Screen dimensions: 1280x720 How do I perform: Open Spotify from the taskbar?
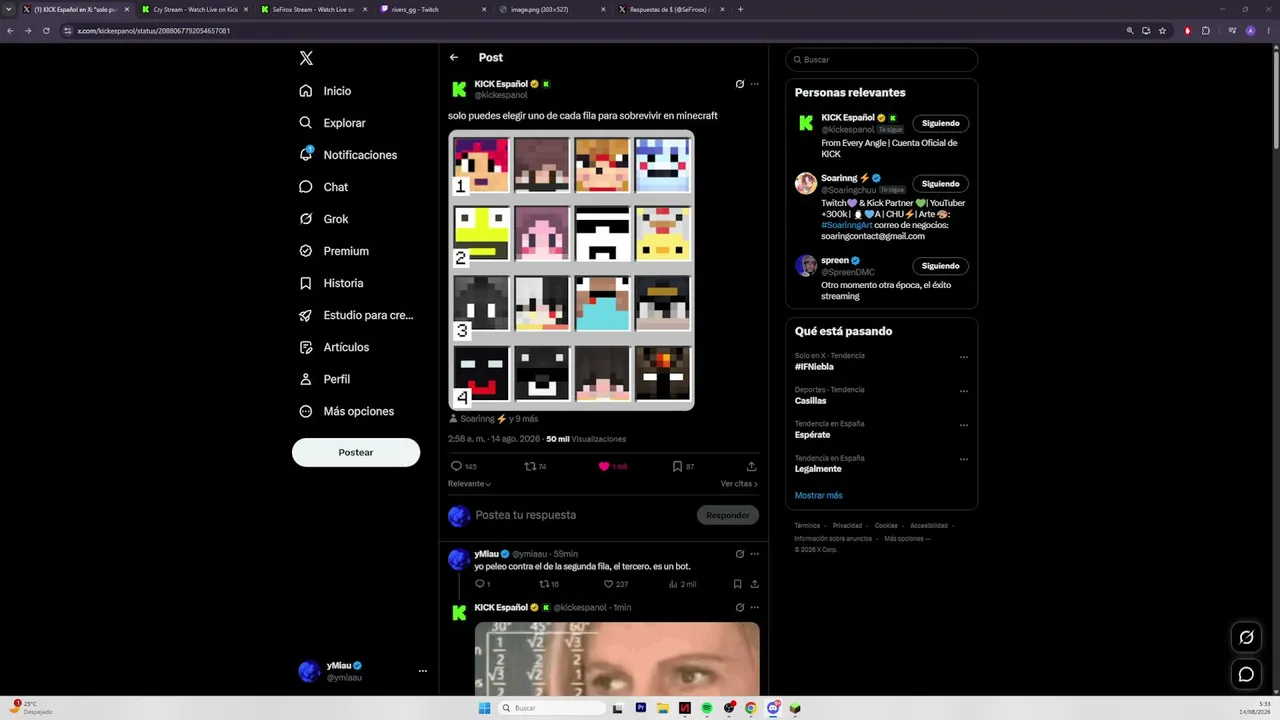pos(707,708)
